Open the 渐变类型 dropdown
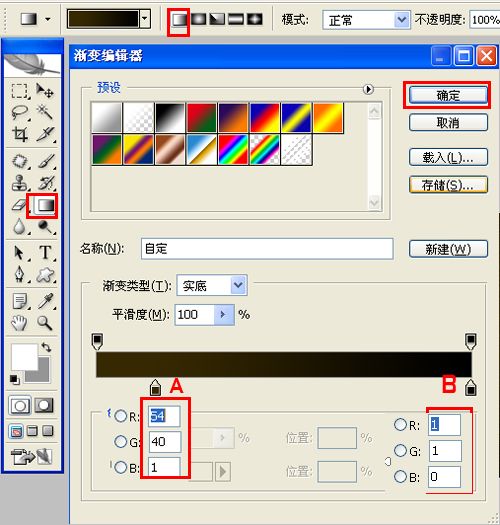Image resolution: width=500 pixels, height=525 pixels. click(x=238, y=285)
